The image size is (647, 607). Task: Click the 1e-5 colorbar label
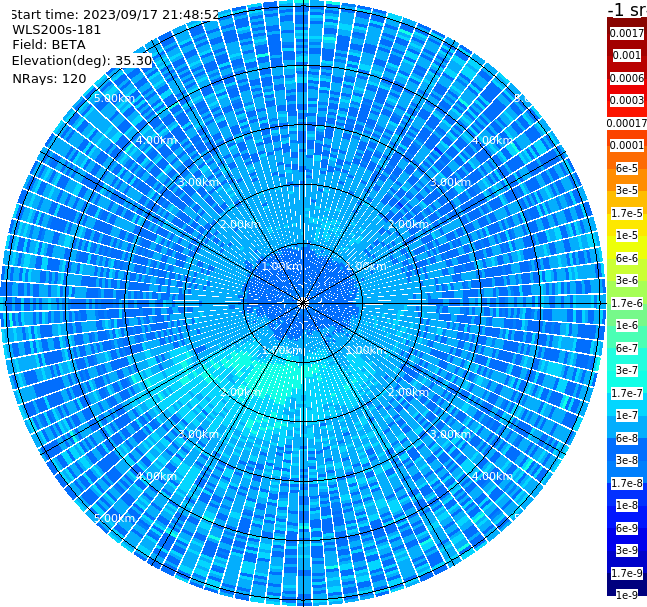627,235
